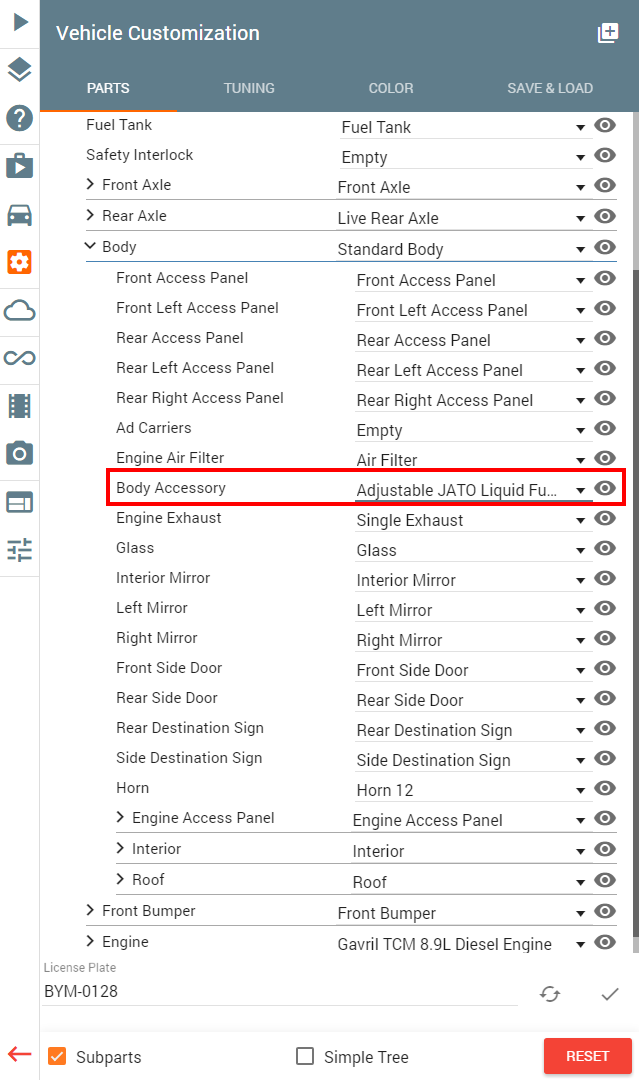This screenshot has width=639, height=1080.
Task: Open the layers icon in sidebar
Action: [19, 69]
